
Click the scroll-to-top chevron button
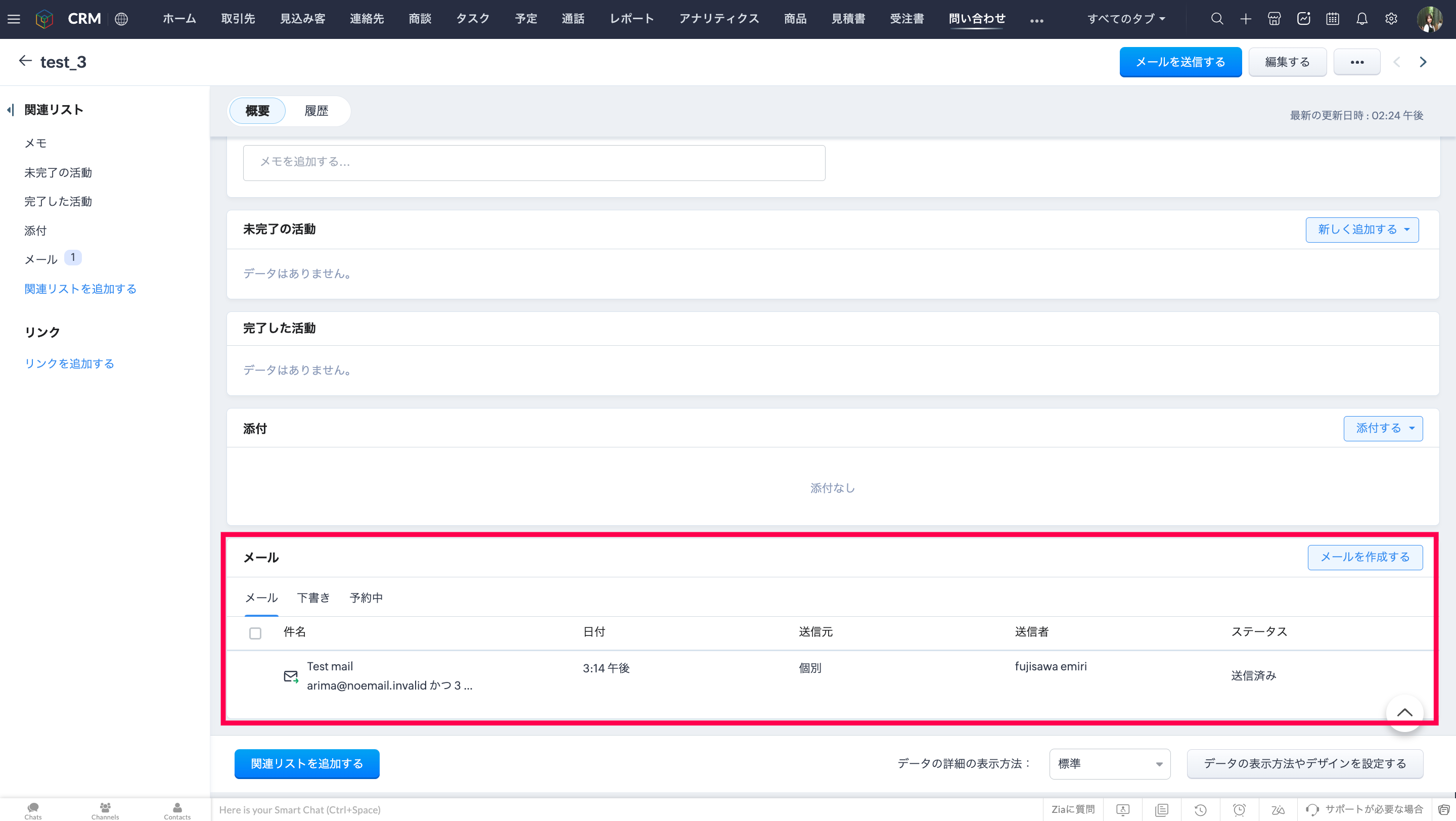click(x=1404, y=712)
